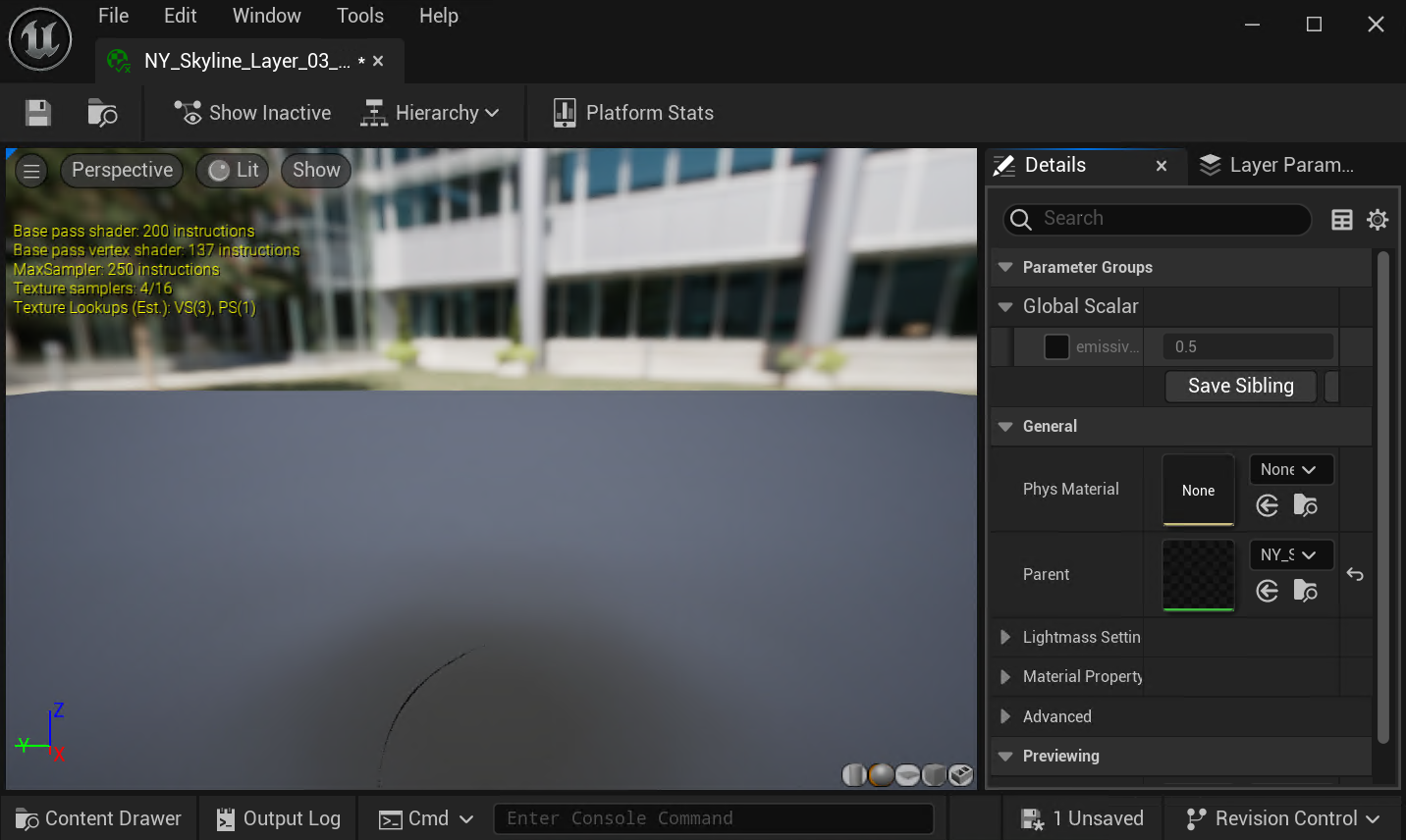Open the Content Drawer
Image resolution: width=1406 pixels, height=840 pixels.
(98, 818)
